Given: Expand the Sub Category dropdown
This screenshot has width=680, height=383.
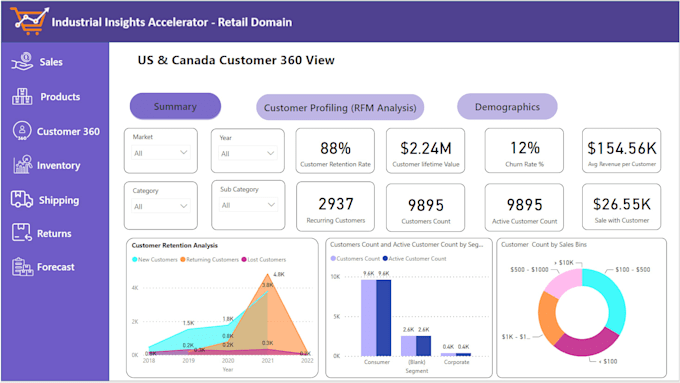Looking at the screenshot, I should (x=248, y=205).
